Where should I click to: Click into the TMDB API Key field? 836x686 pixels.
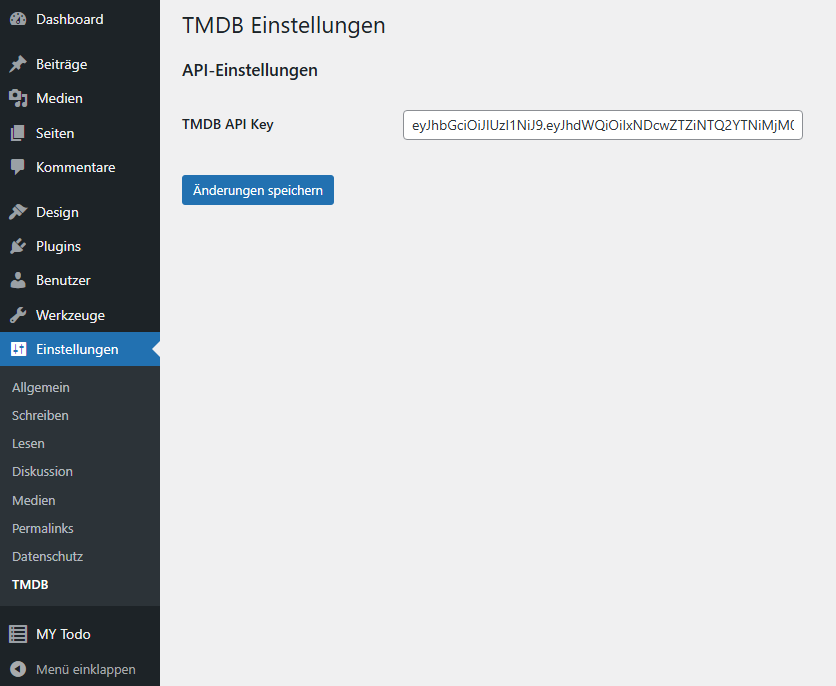coord(602,125)
